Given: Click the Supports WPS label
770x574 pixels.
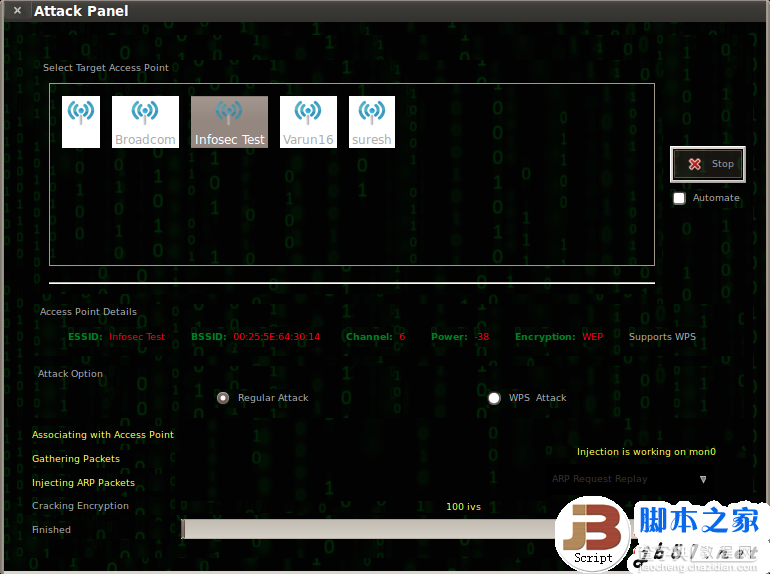Looking at the screenshot, I should tap(662, 337).
